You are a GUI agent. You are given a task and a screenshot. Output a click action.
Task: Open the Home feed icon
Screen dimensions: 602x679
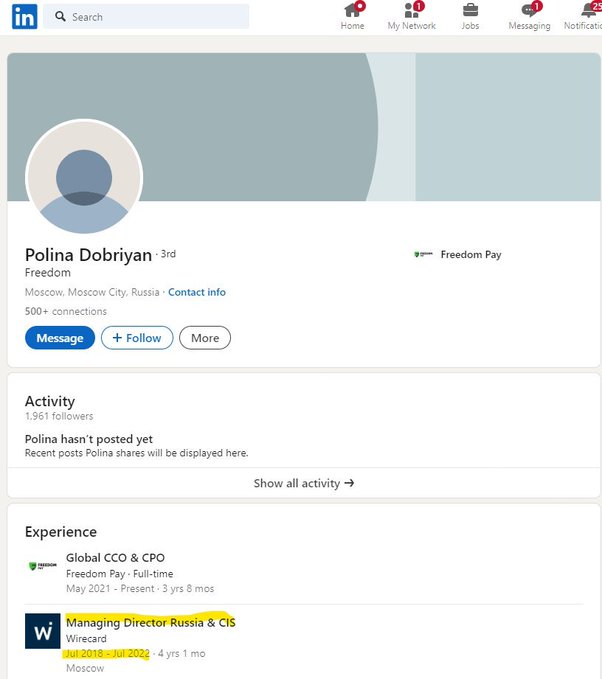point(352,11)
